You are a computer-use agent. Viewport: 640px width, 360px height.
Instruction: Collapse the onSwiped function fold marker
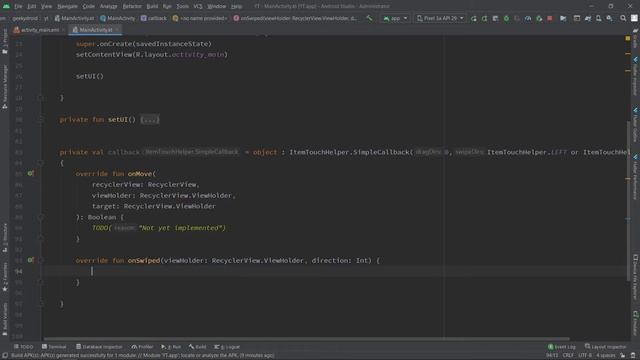click(x=40, y=260)
